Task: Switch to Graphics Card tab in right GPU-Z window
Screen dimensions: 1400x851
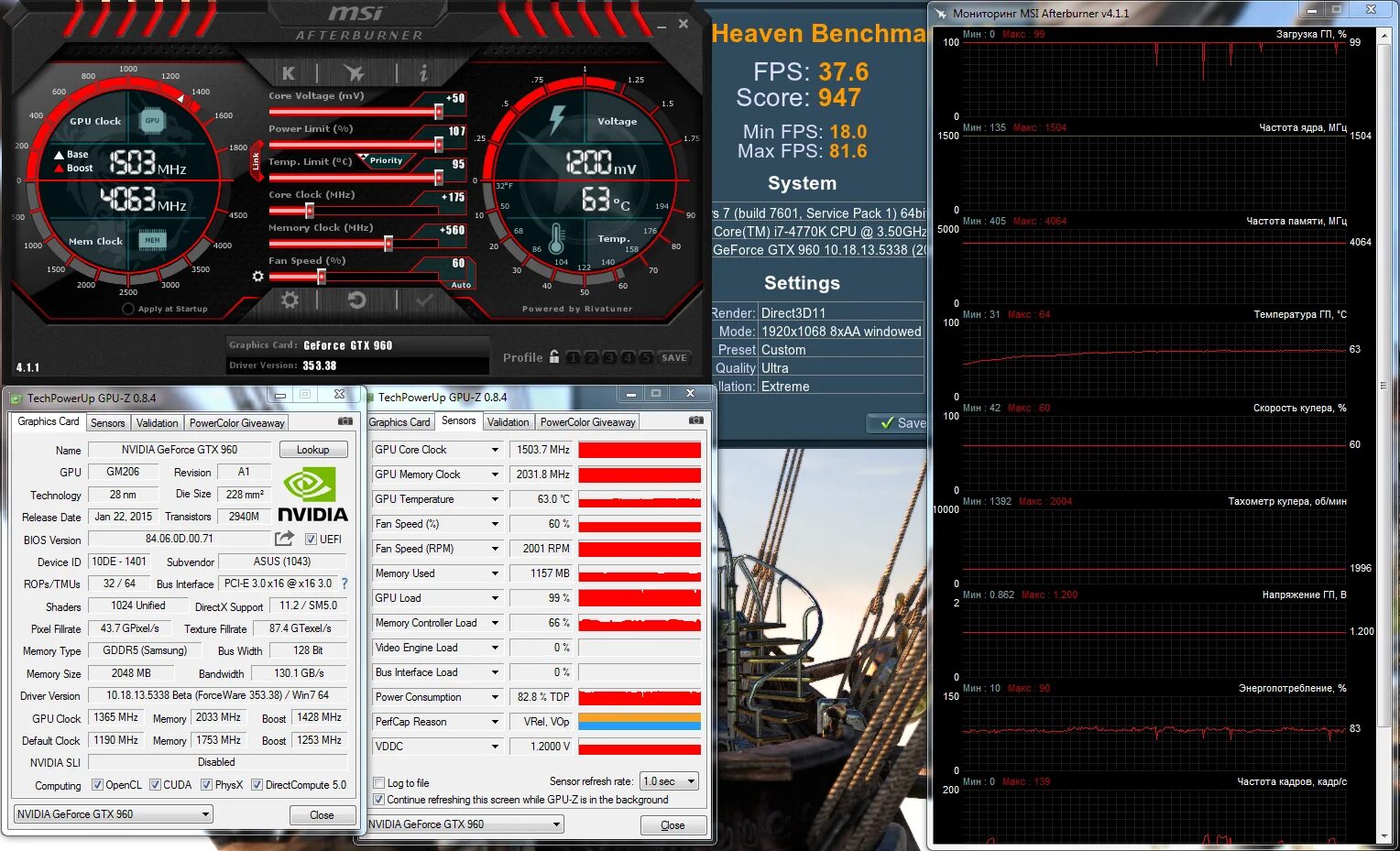Action: pyautogui.click(x=399, y=422)
